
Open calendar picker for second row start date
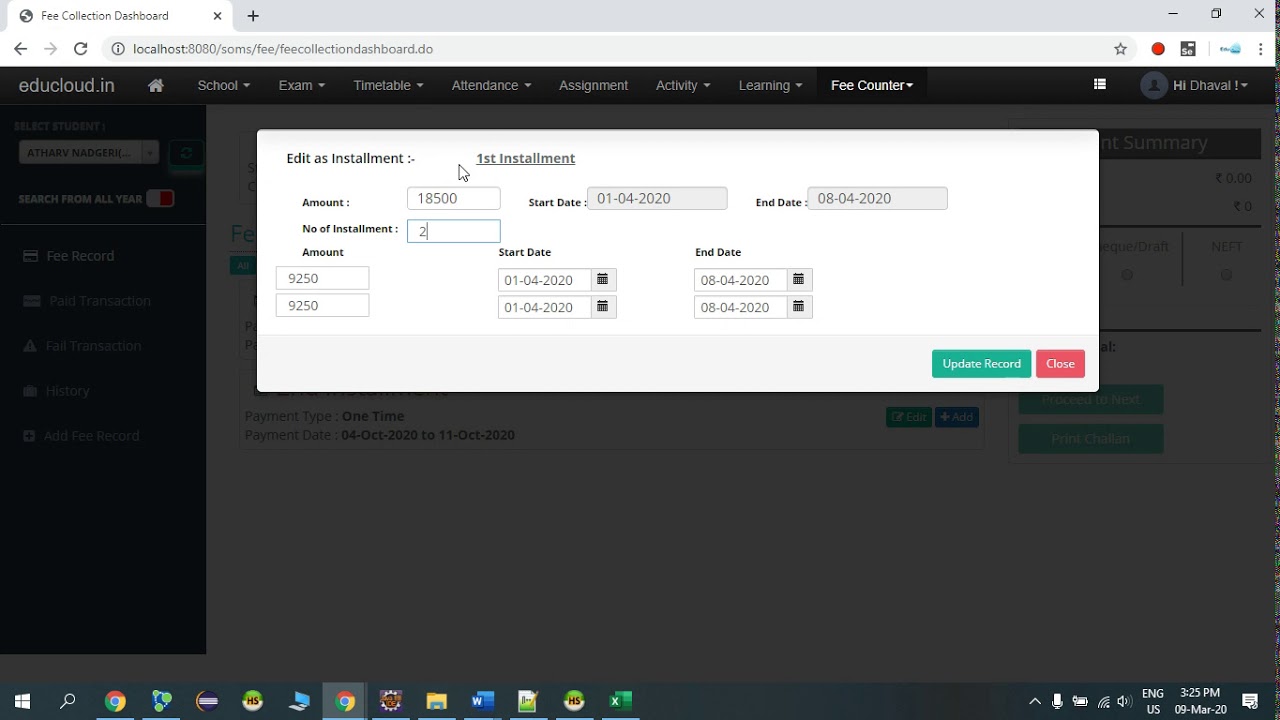coord(603,307)
